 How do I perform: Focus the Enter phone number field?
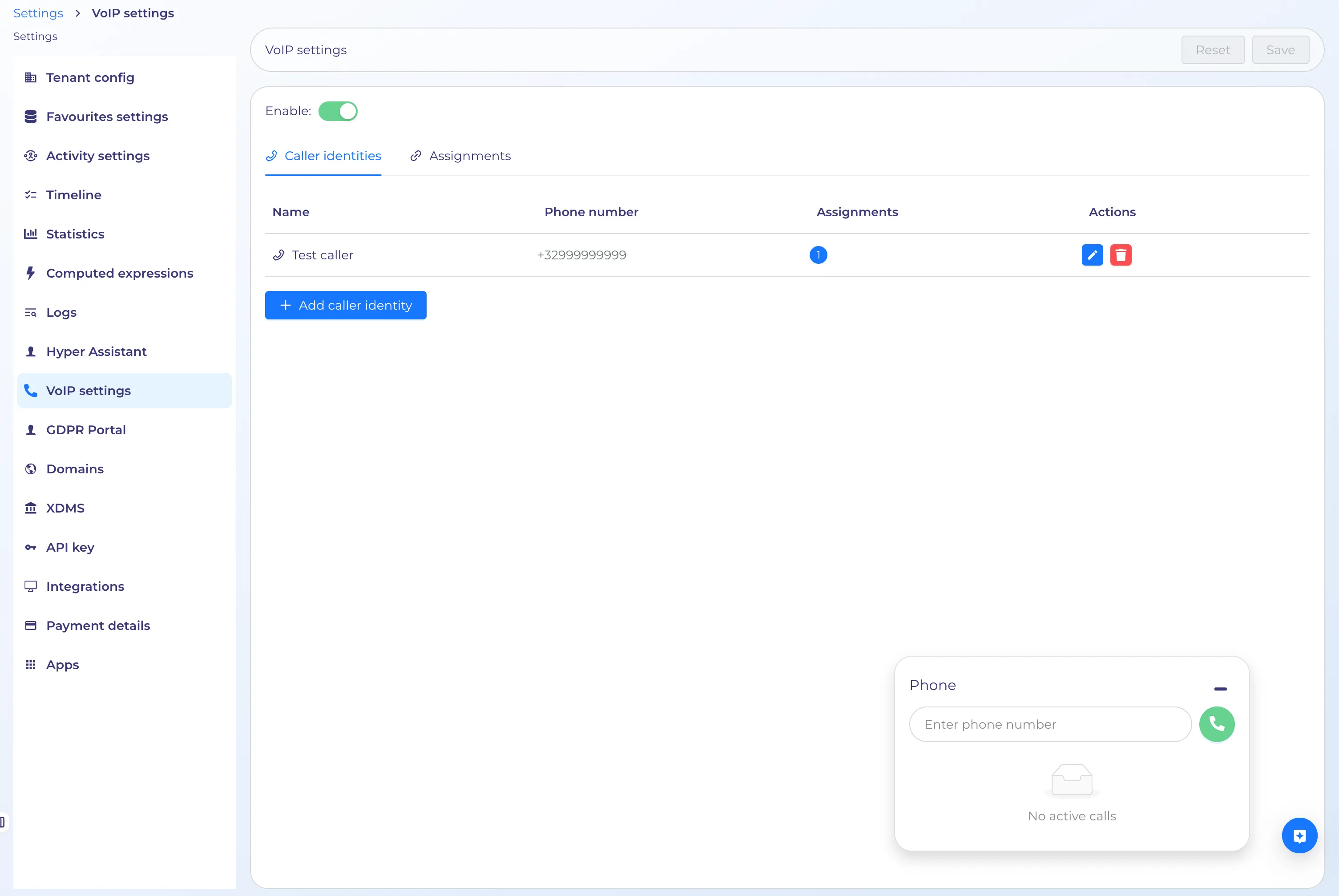coord(1050,724)
